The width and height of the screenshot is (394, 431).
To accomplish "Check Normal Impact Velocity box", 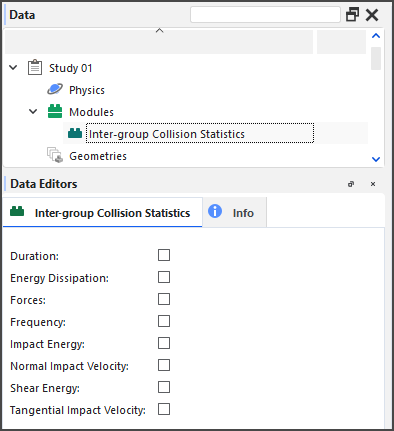I will pos(164,365).
